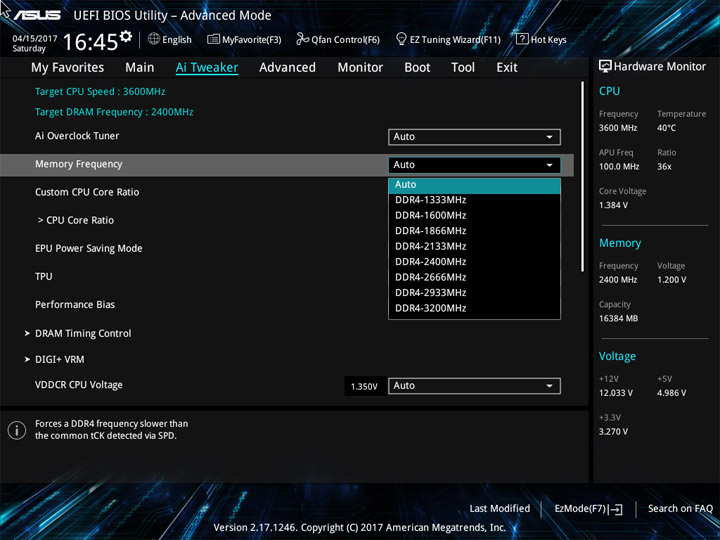This screenshot has width=720, height=540.
Task: Select DDR4-2400MHz option
Action: point(474,262)
